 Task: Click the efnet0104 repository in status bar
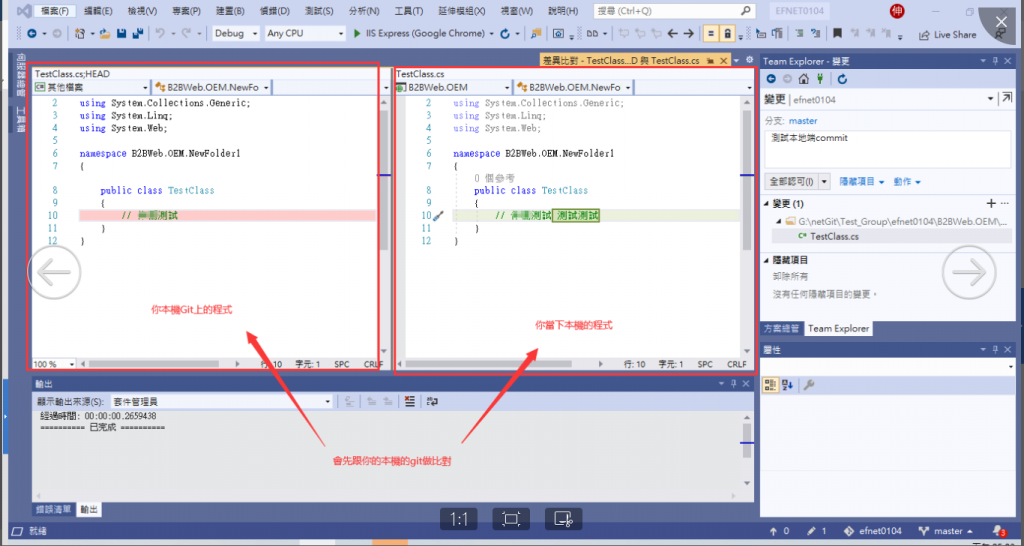point(873,531)
